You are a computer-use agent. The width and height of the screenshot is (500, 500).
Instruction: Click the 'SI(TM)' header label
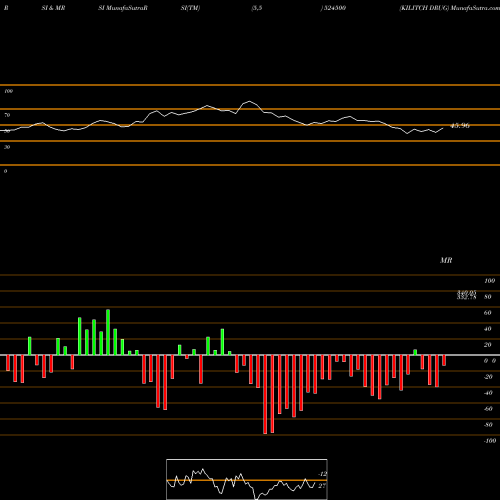coord(190,8)
